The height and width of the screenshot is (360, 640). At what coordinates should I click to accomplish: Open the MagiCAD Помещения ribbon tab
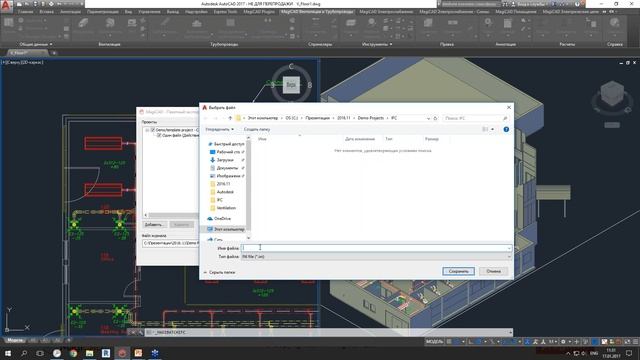pos(516,12)
